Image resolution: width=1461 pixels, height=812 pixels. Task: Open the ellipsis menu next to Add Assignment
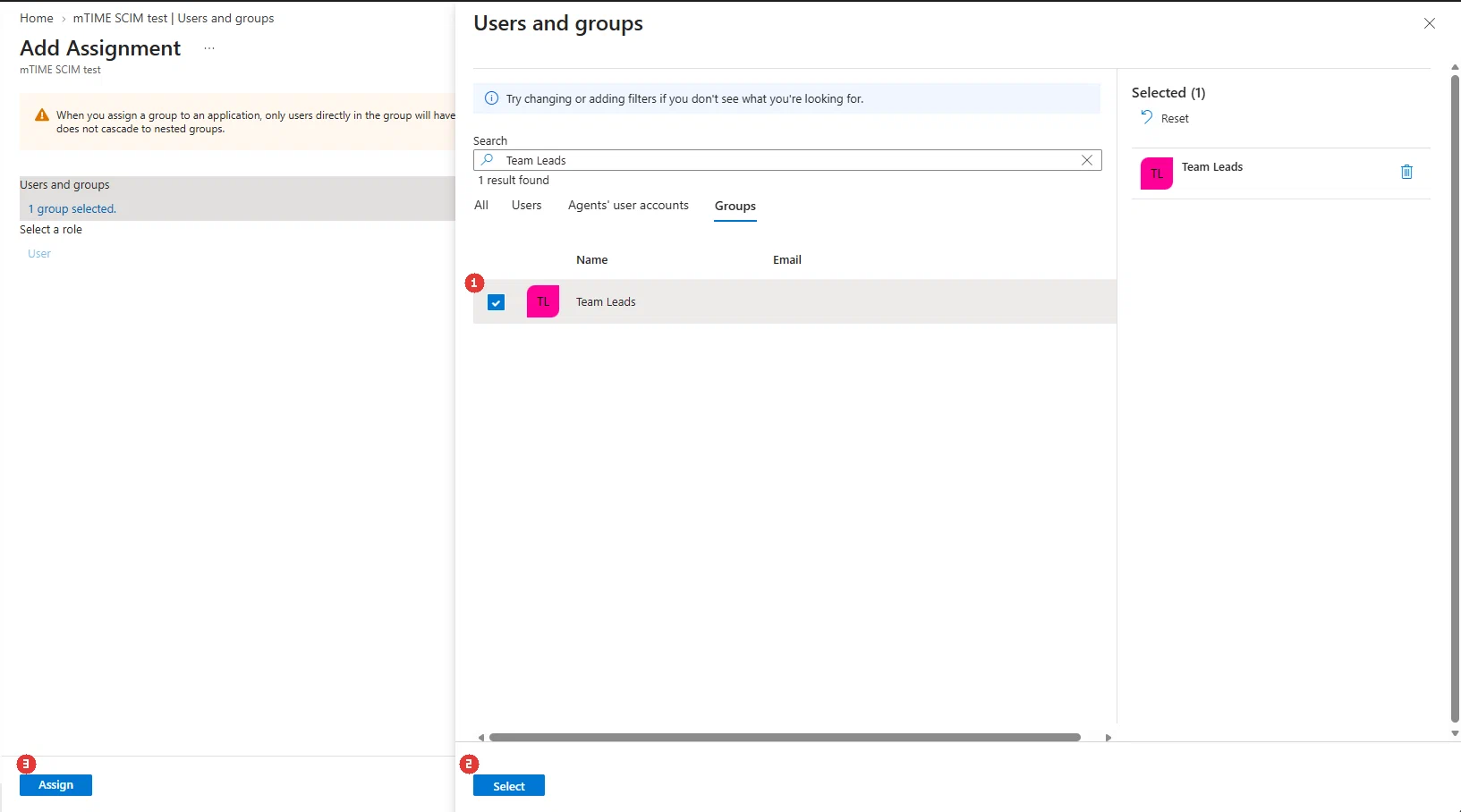click(209, 48)
